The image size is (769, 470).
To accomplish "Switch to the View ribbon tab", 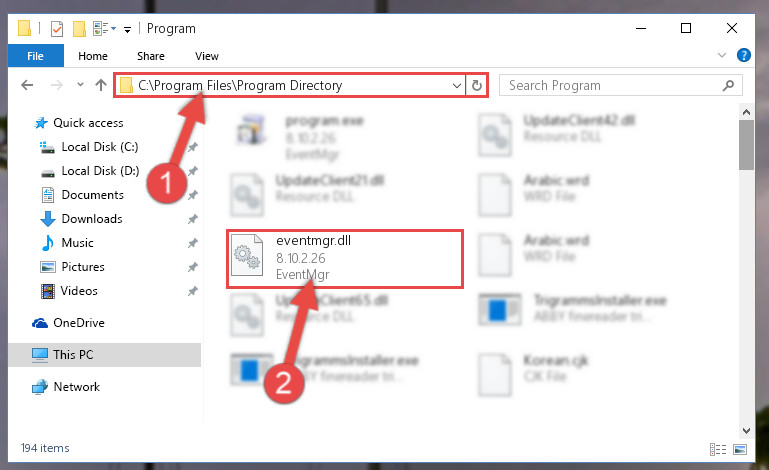I will (x=206, y=56).
